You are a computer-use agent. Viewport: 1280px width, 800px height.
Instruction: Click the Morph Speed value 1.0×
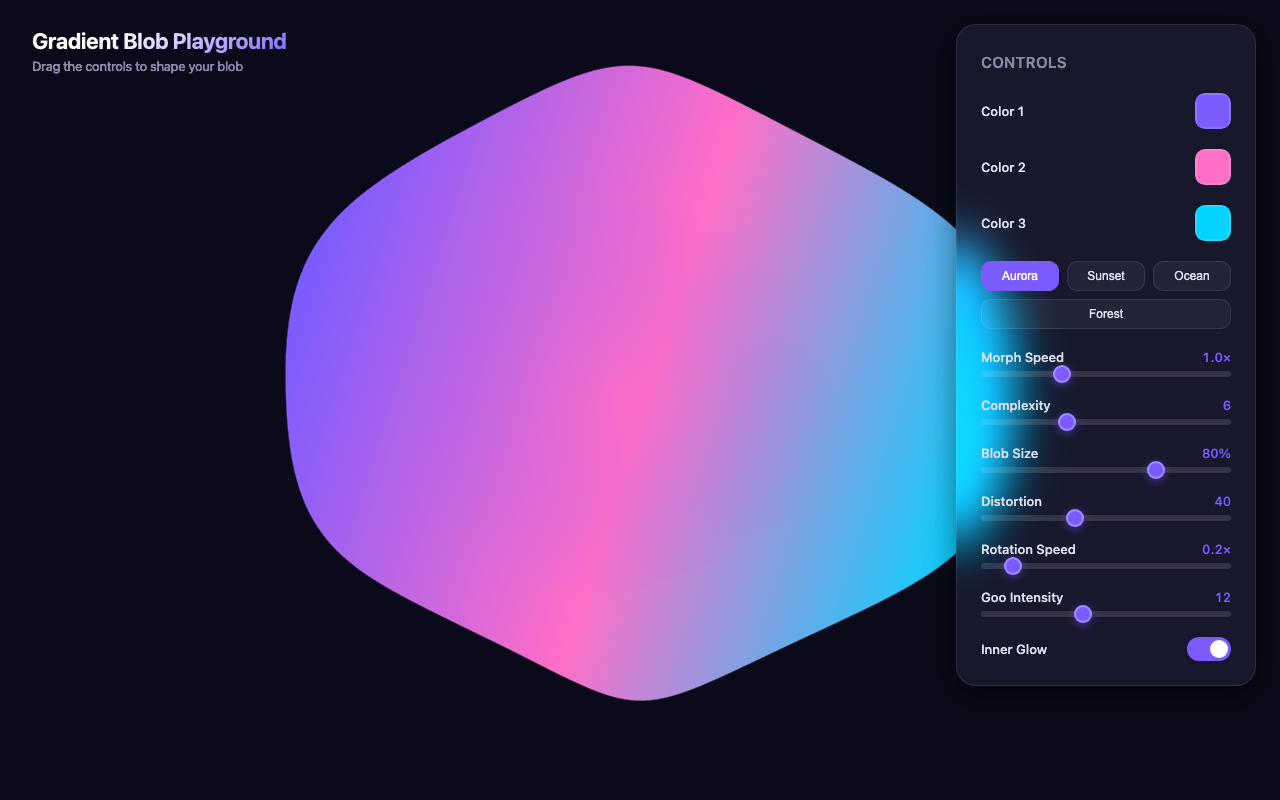point(1216,357)
